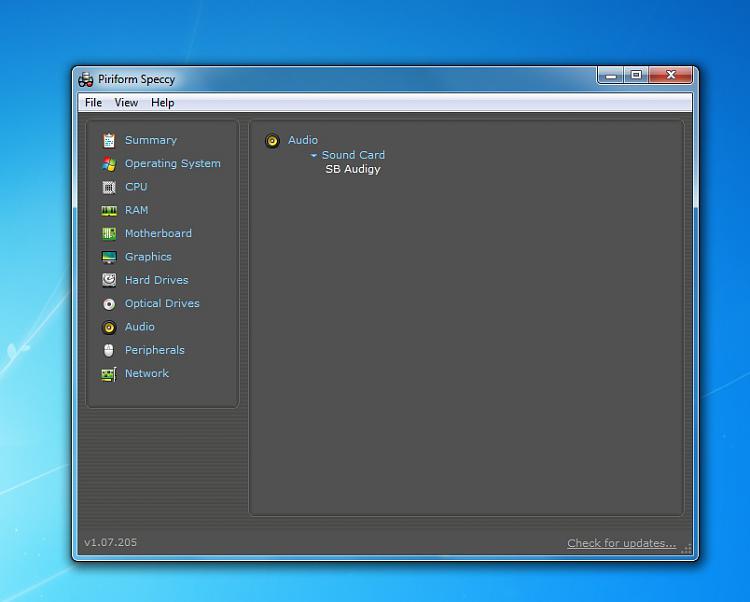Open the Optical Drives section
750x602 pixels.
[x=162, y=303]
